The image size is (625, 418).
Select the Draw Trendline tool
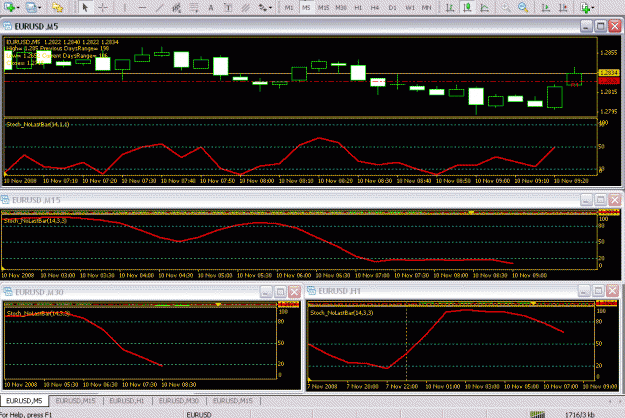[159, 7]
